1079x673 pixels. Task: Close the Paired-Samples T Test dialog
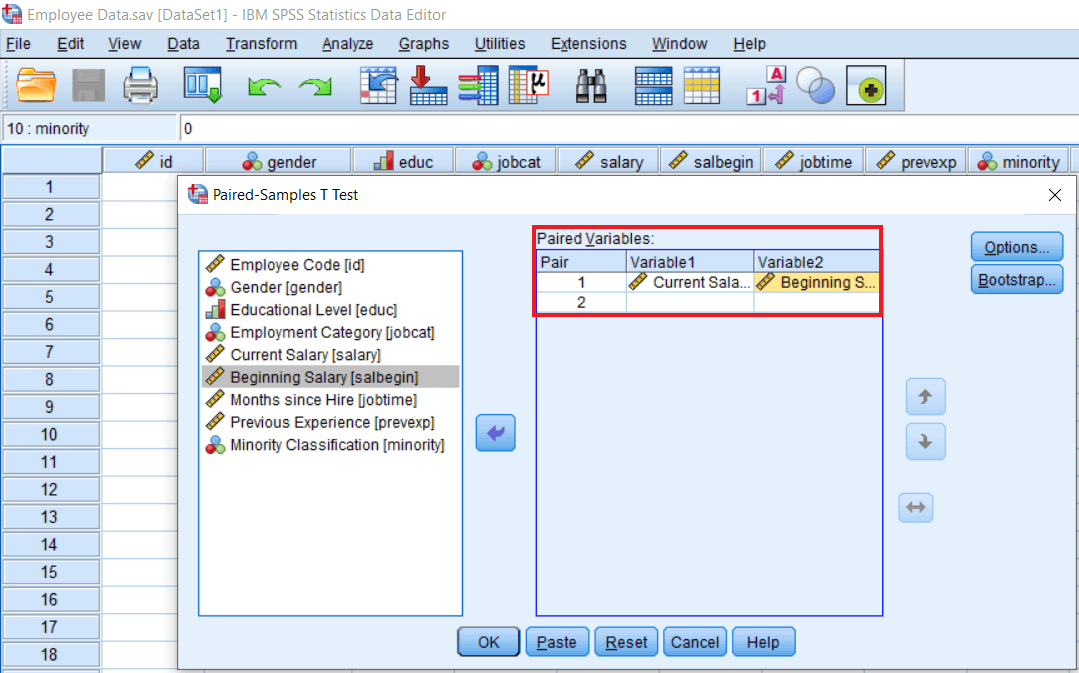1054,195
